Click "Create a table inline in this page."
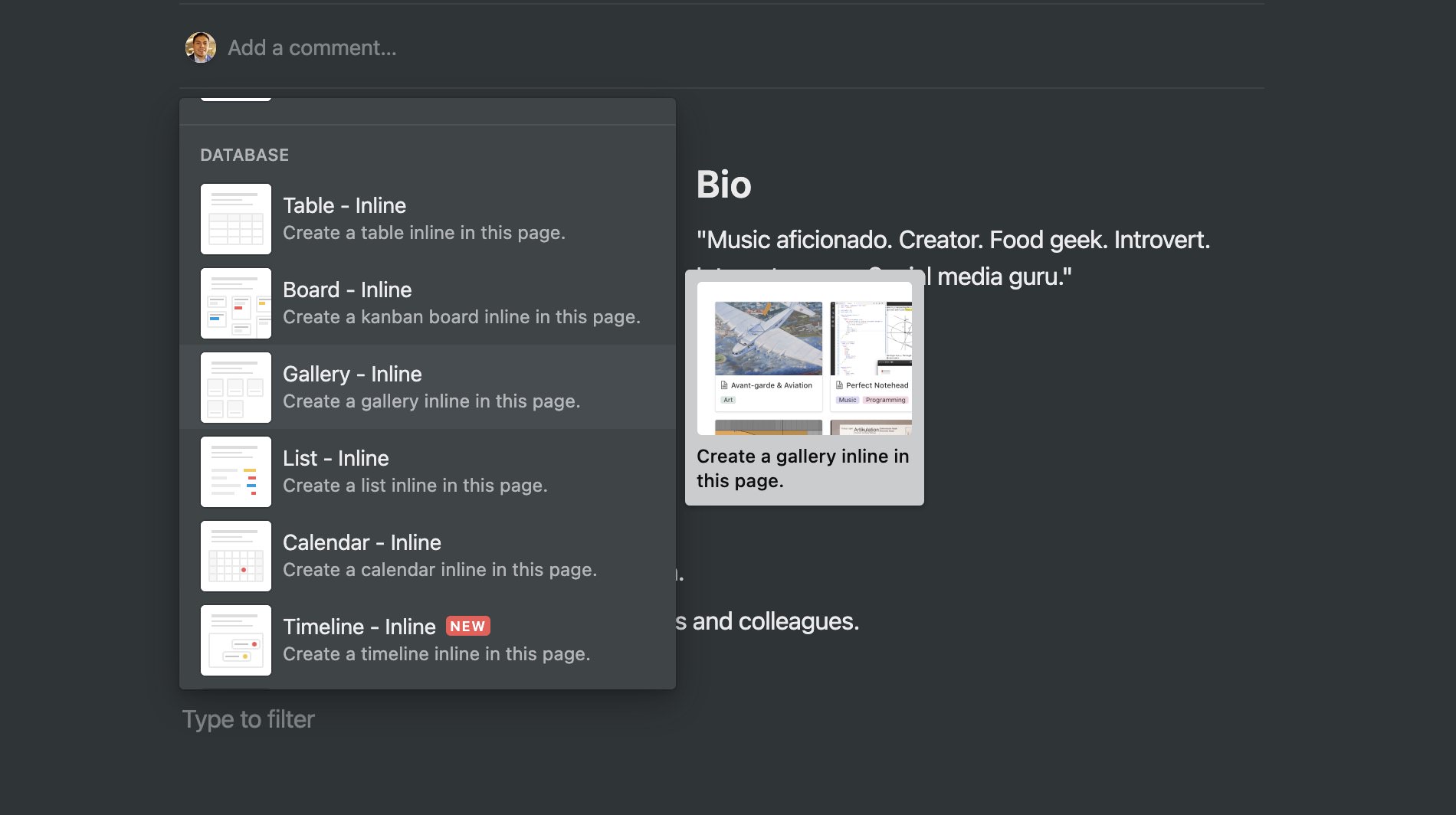1456x815 pixels. point(424,233)
